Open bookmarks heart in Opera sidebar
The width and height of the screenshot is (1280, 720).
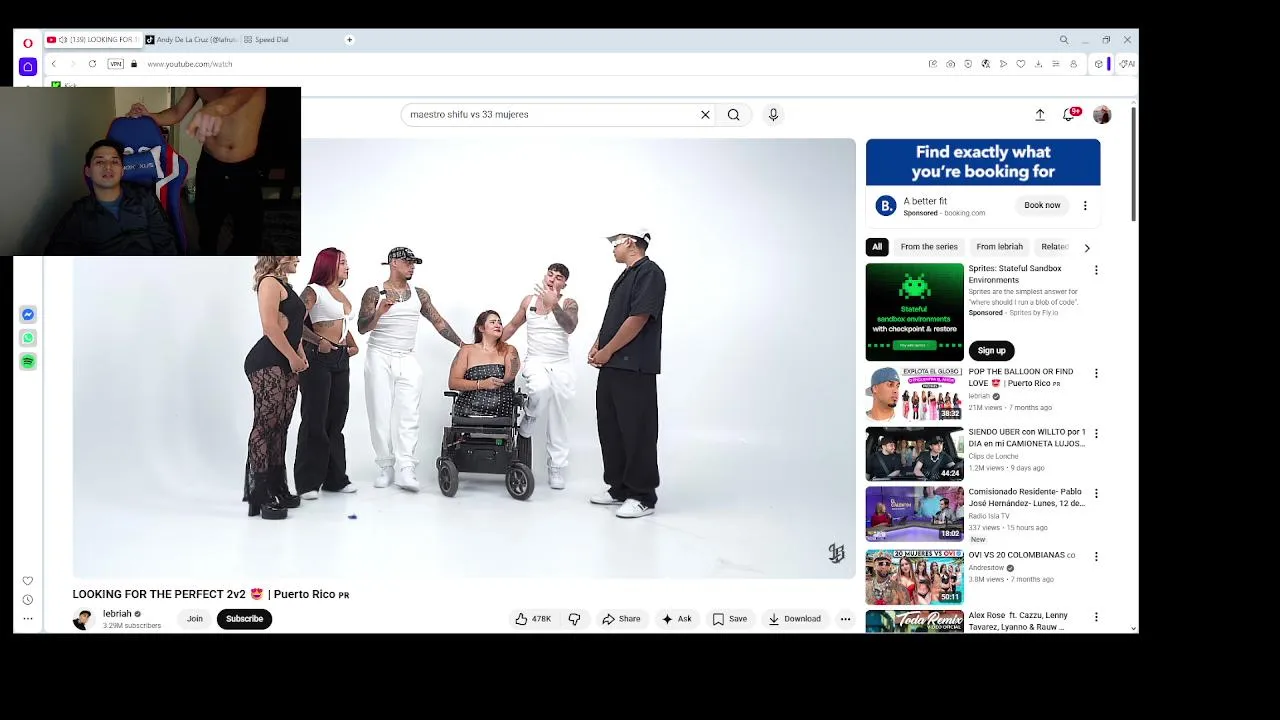coord(28,580)
